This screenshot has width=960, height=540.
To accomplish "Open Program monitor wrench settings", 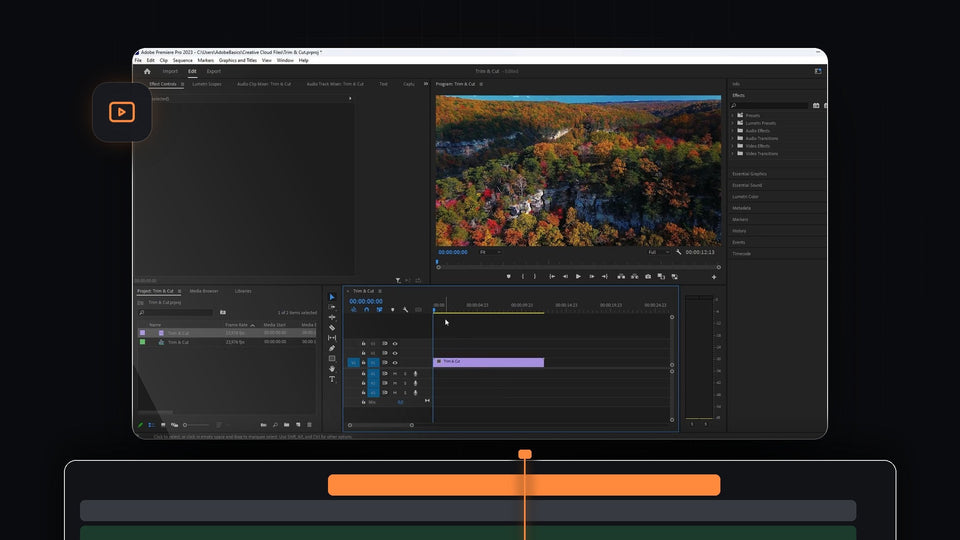I will coord(678,252).
